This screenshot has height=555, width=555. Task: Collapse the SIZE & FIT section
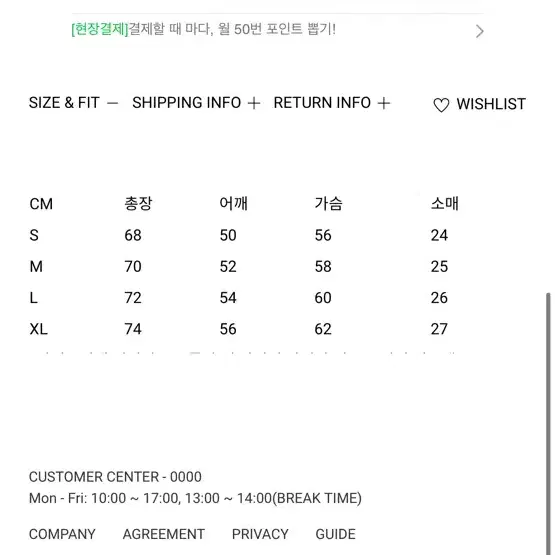[x=64, y=103]
